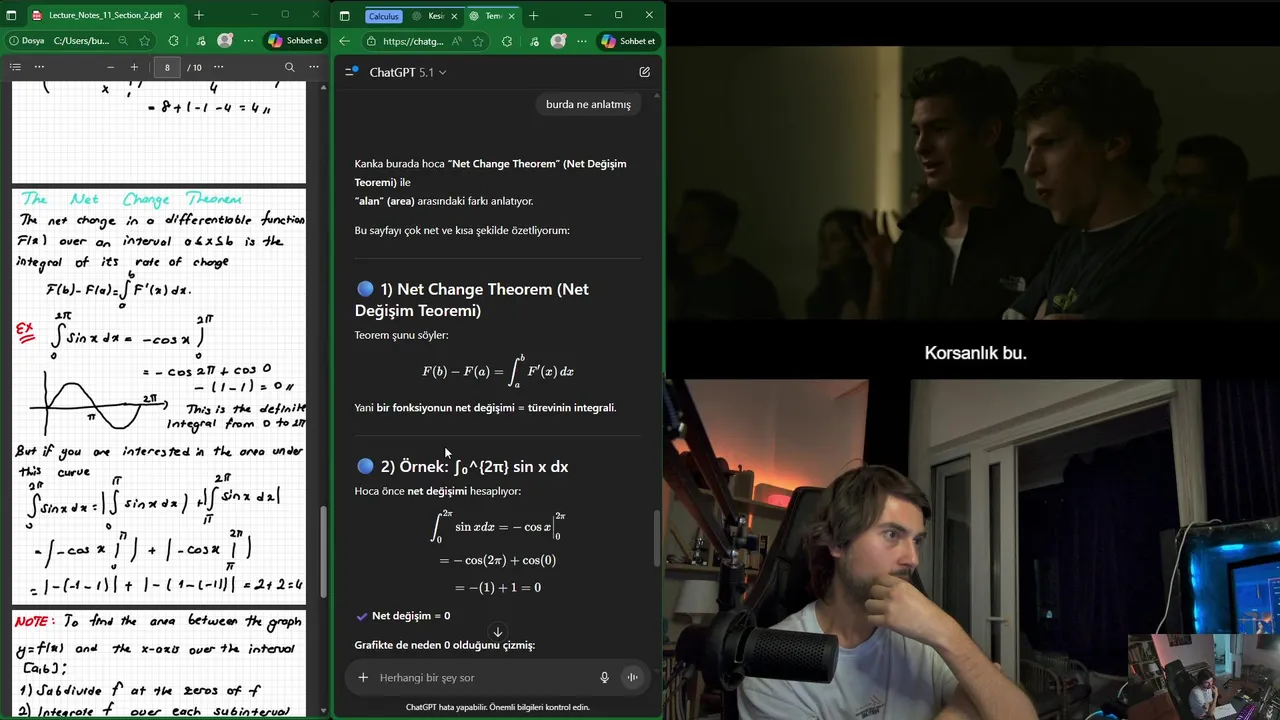This screenshot has height=720, width=1280.
Task: Open the PDF table of contents icon
Action: [15, 67]
